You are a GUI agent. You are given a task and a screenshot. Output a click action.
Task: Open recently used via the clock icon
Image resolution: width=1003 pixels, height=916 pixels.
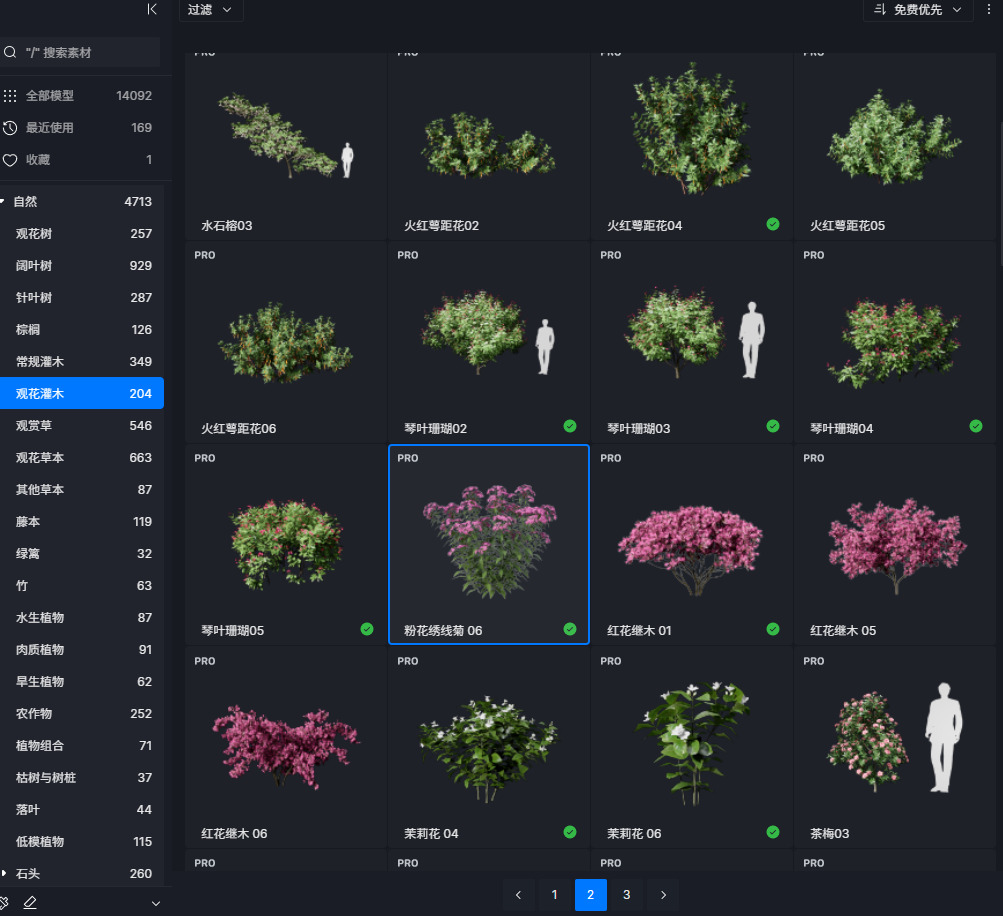click(10, 128)
